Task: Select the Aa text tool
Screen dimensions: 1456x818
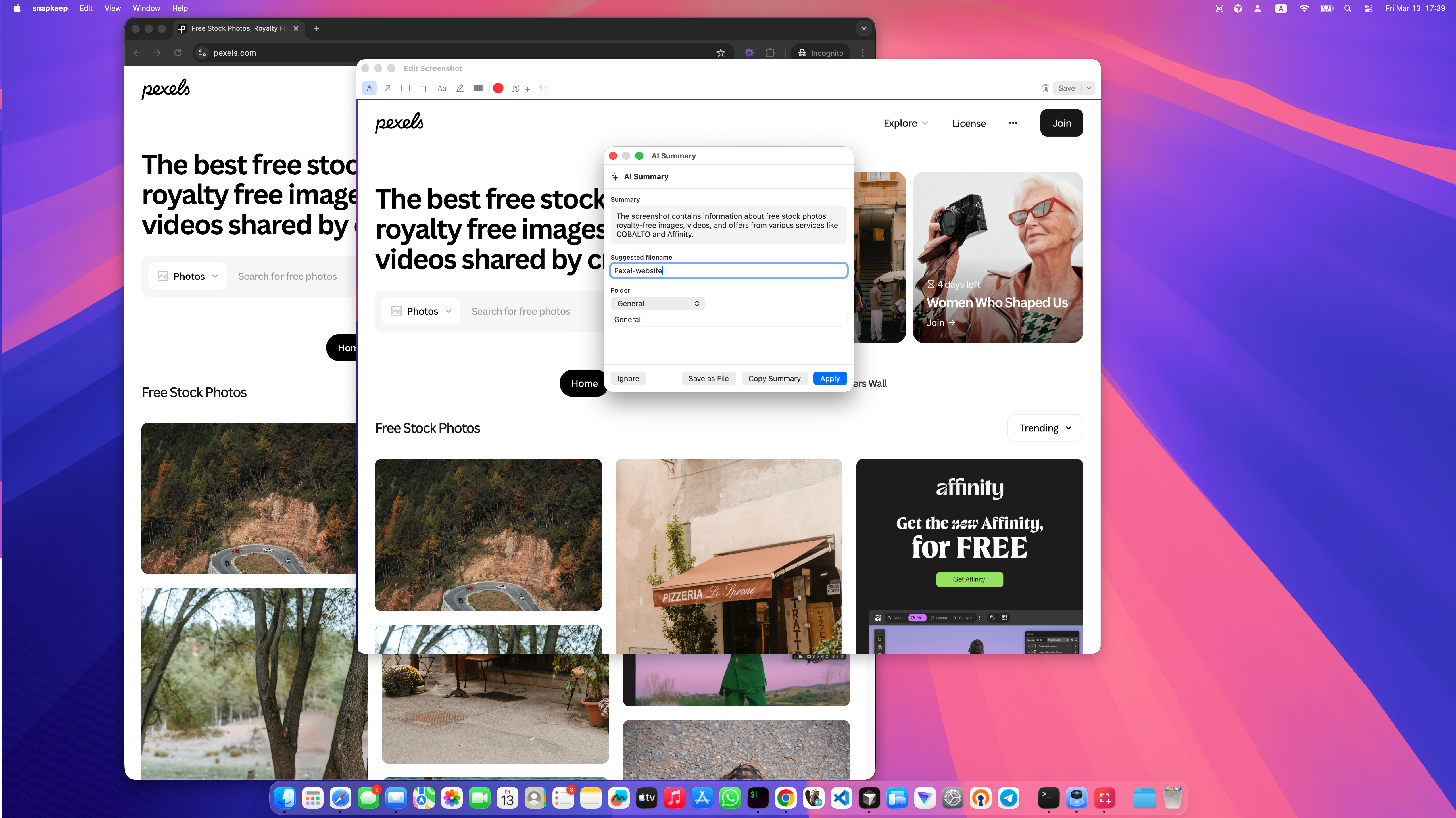Action: 442,88
